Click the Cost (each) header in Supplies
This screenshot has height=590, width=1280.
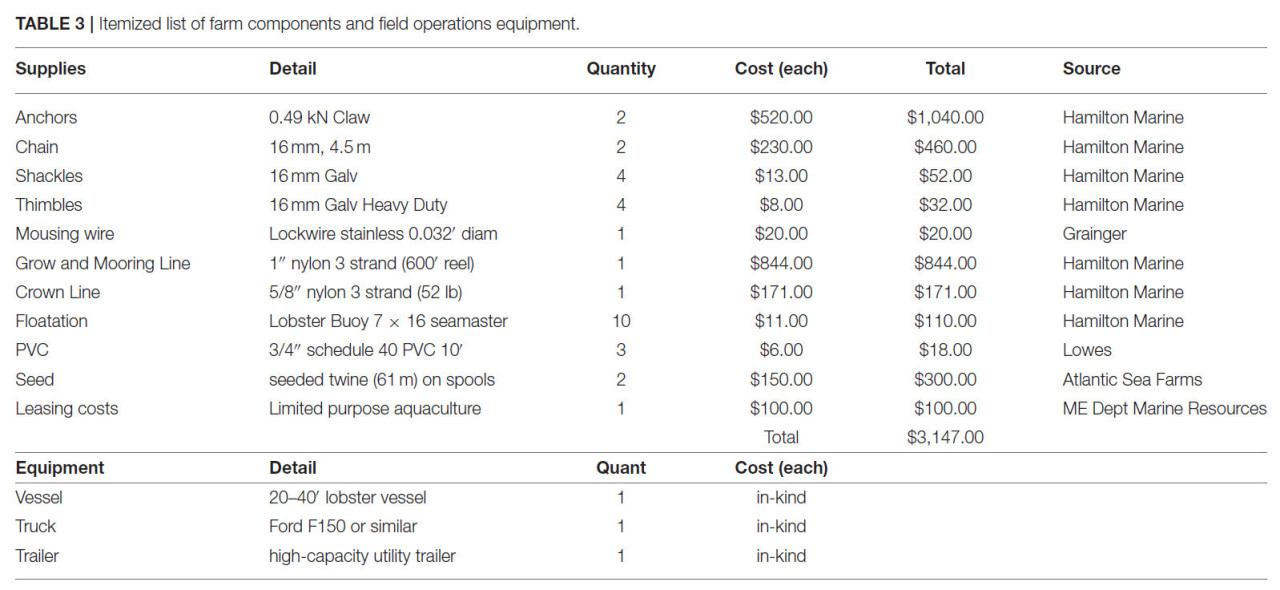click(781, 69)
